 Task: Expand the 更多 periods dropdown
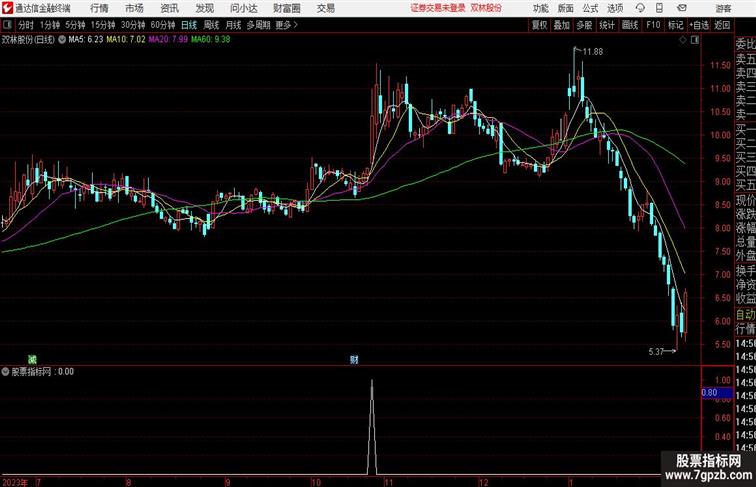(286, 25)
